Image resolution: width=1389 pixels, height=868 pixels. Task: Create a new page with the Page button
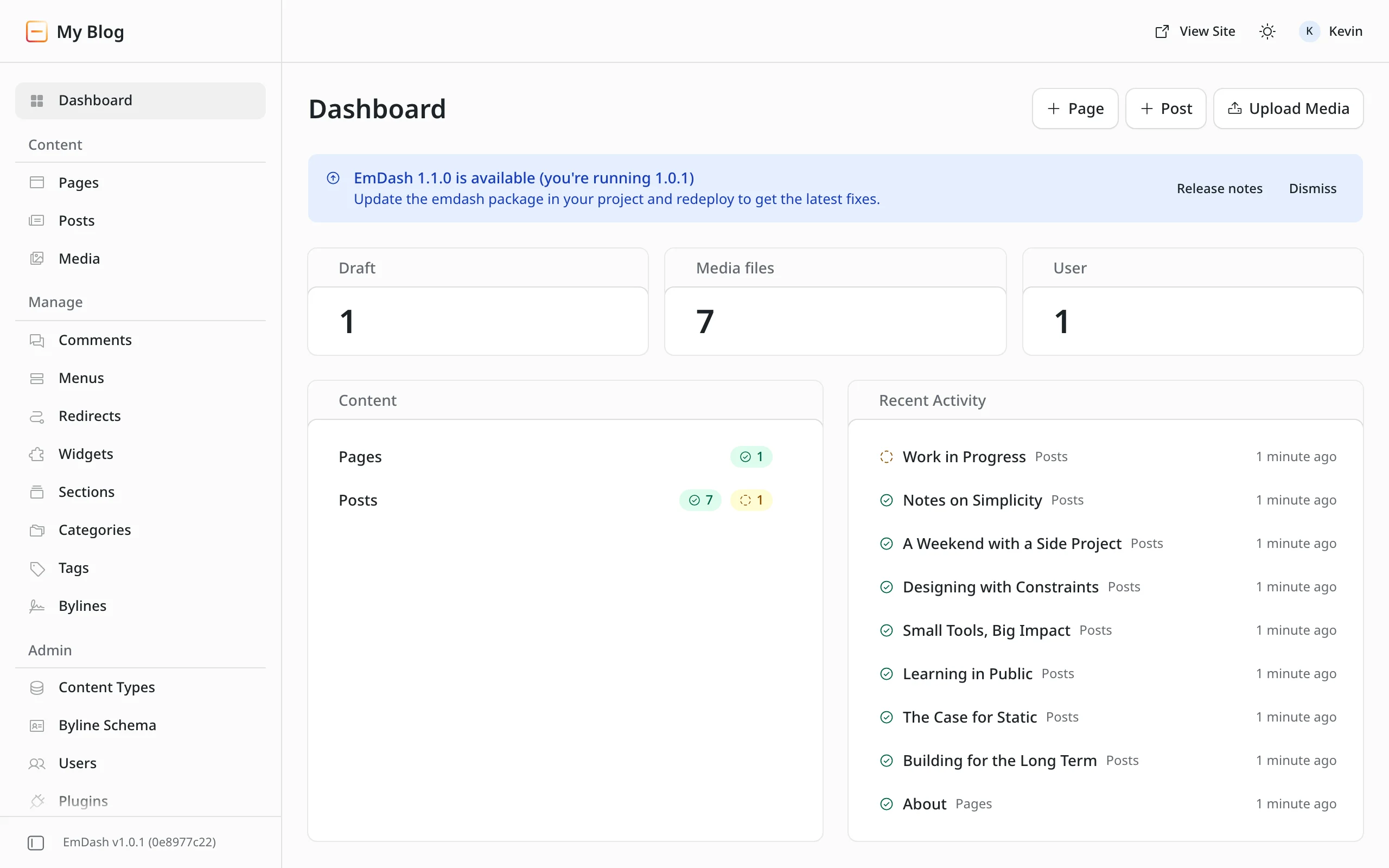1075,108
